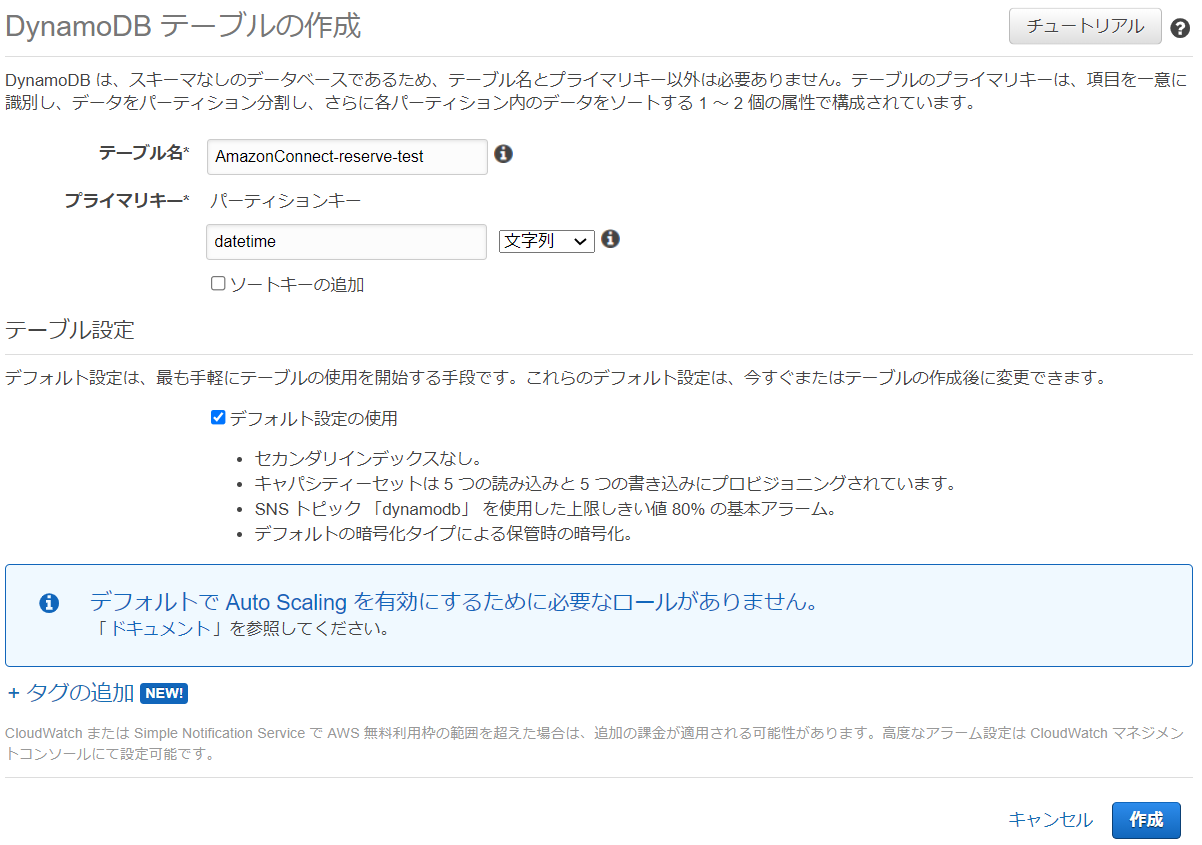Click the 作成 button

(1146, 820)
